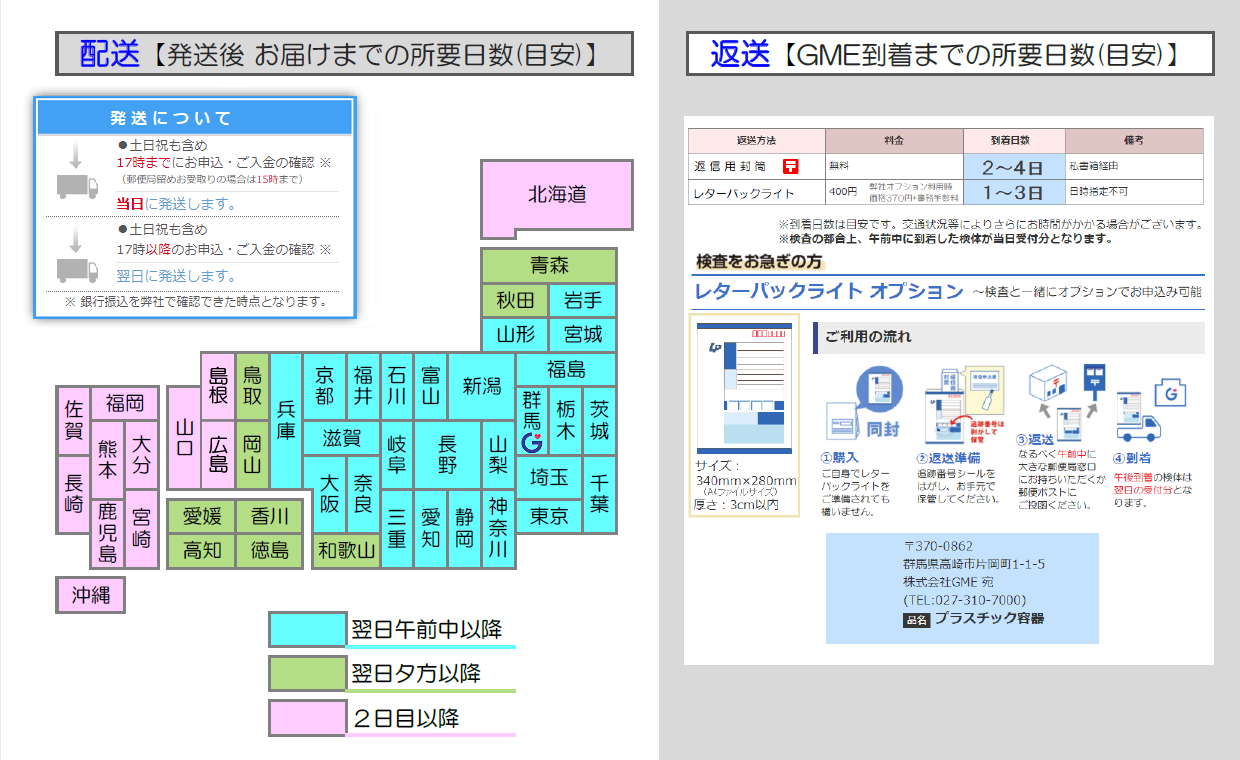Click 山口 prefecture box

(x=184, y=437)
